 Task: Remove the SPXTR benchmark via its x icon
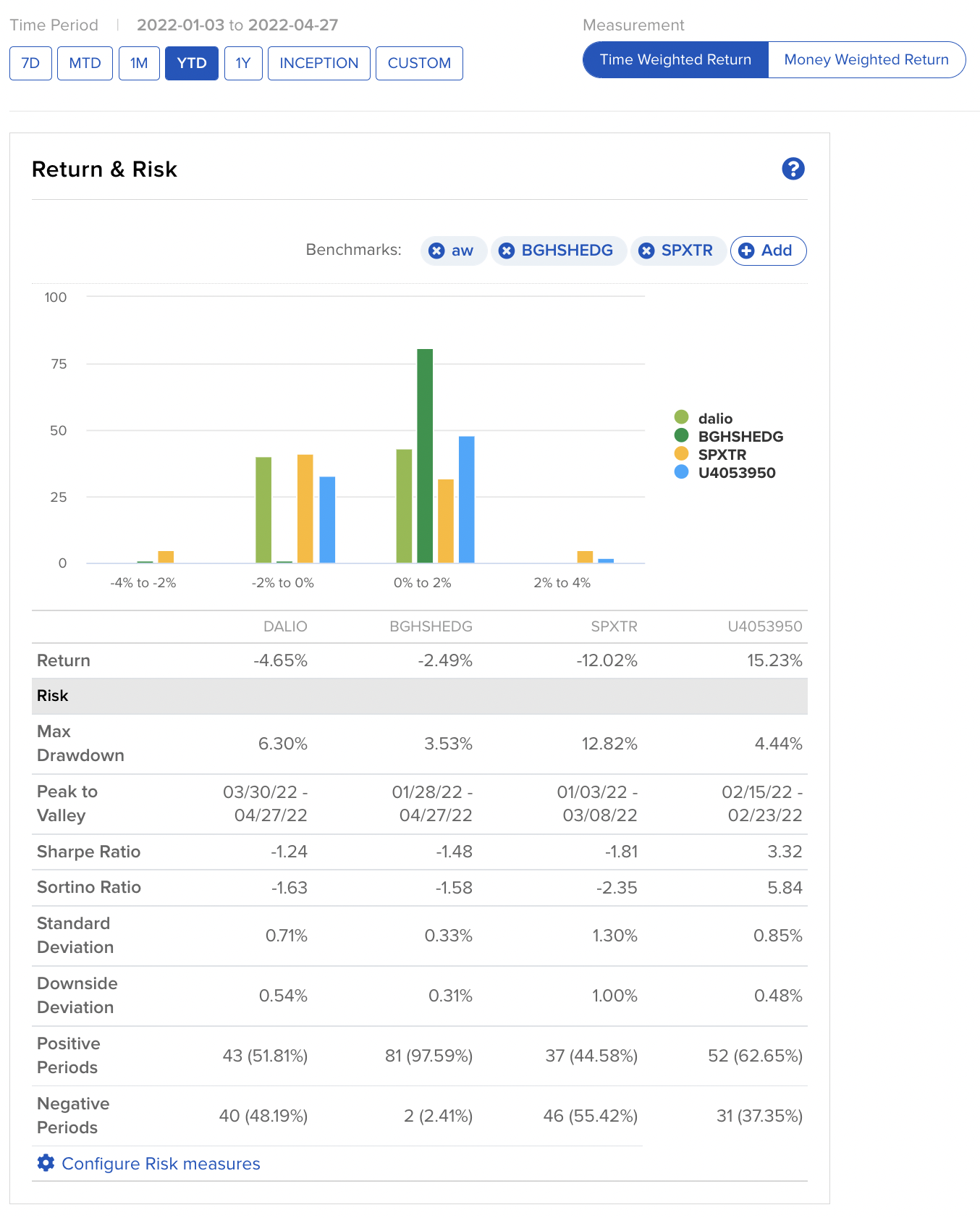point(646,251)
